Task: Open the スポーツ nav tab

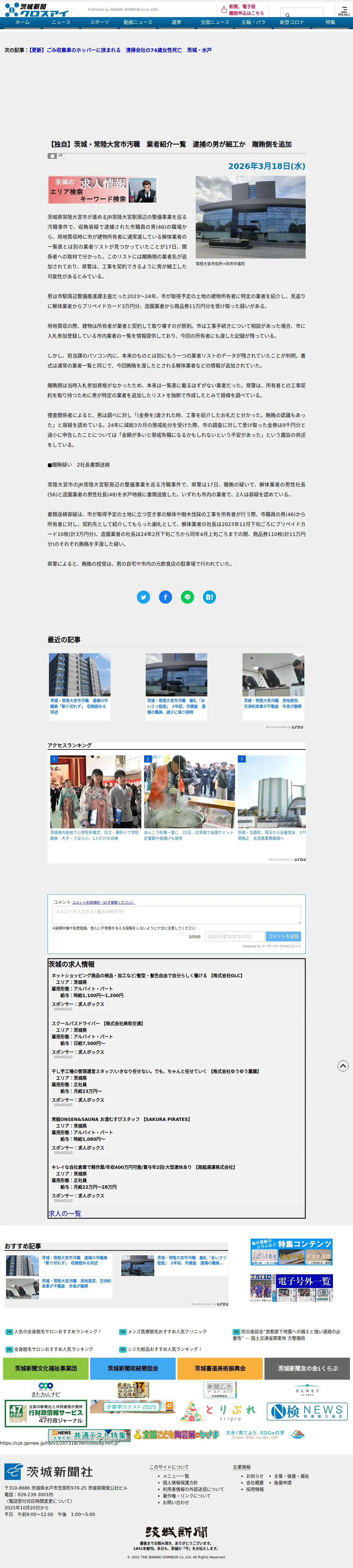Action: [x=100, y=23]
